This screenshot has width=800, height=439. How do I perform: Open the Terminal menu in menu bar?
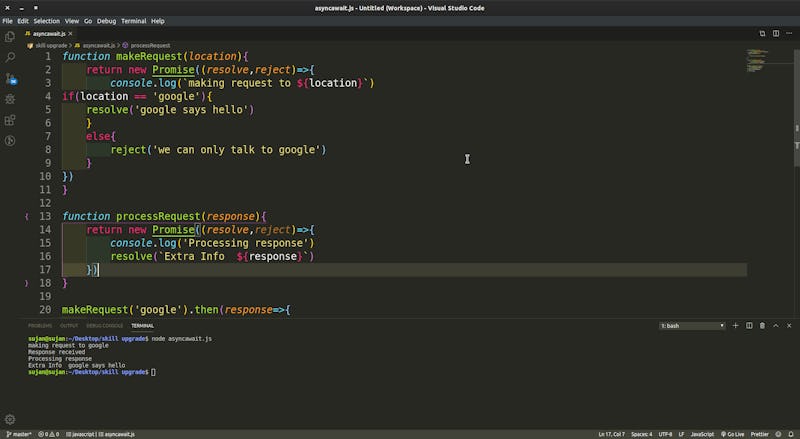[x=135, y=20]
